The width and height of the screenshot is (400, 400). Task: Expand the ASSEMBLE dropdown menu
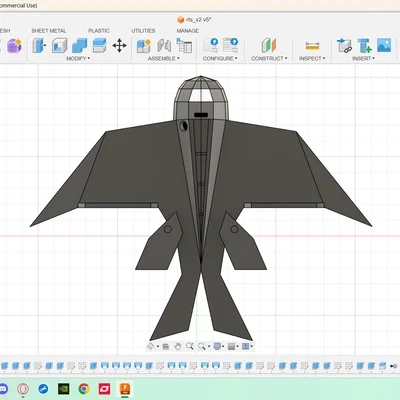tap(164, 58)
